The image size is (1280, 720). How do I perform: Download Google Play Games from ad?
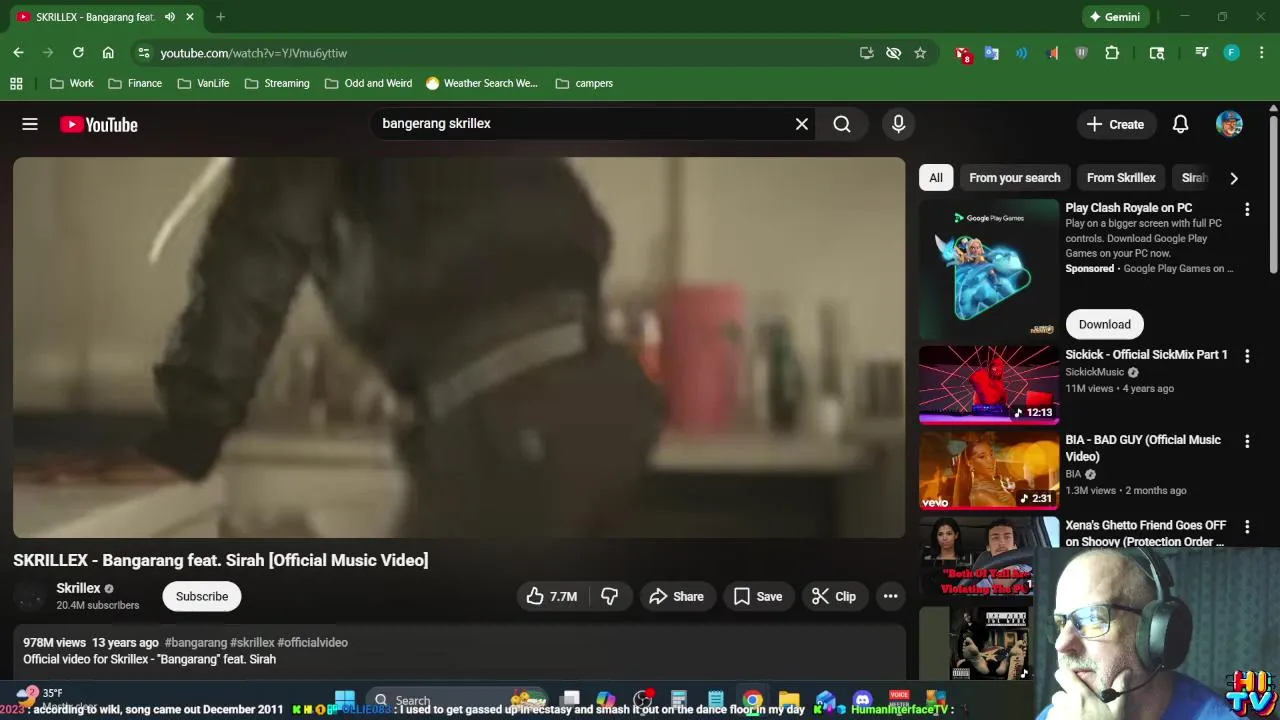point(1104,324)
